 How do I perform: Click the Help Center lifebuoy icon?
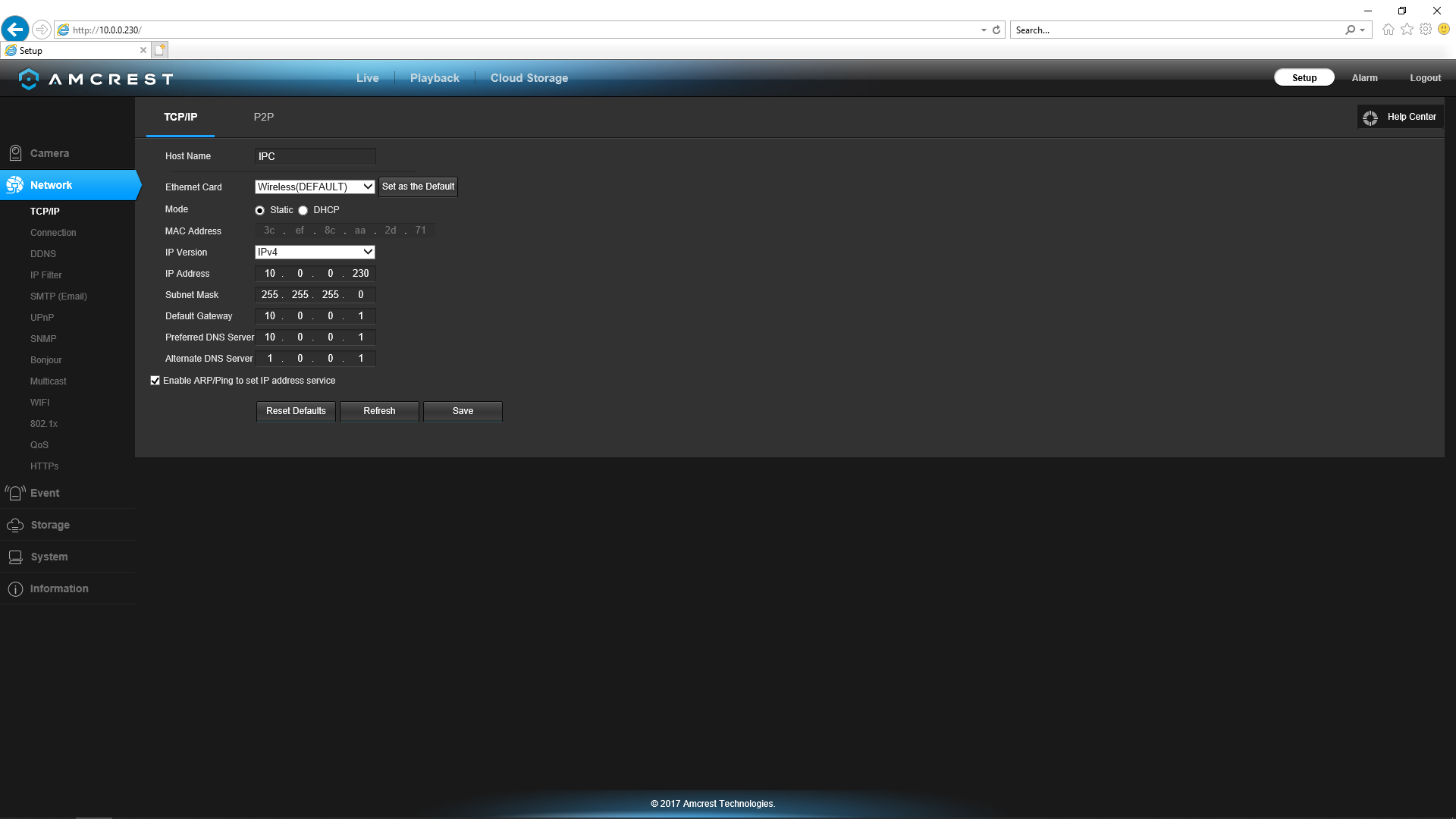point(1370,118)
